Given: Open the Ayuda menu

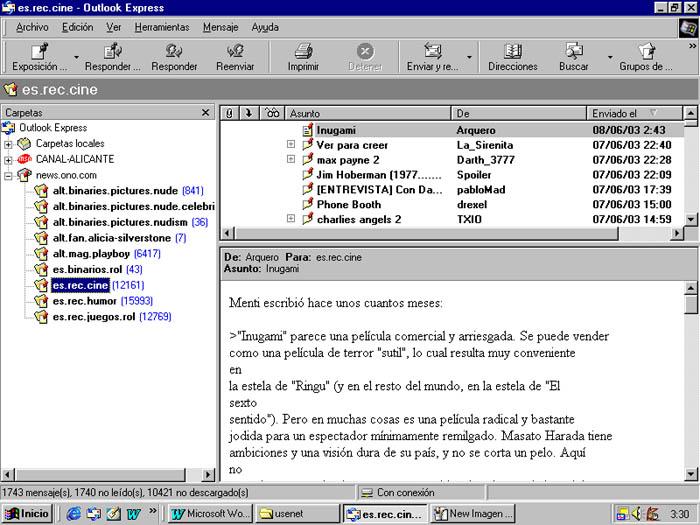Looking at the screenshot, I should coord(265,27).
